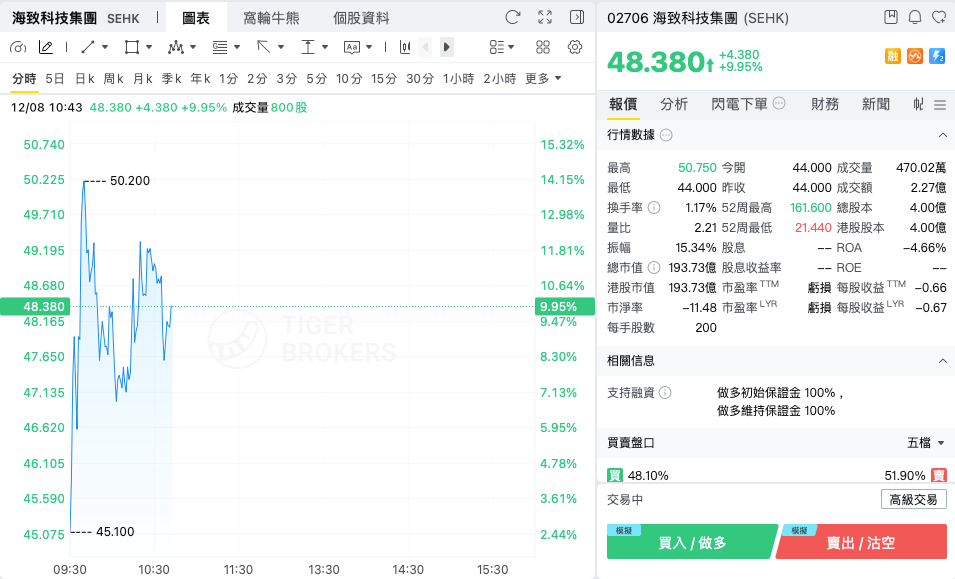This screenshot has height=579, width=955.
Task: Switch to the 個股資料 tab
Action: click(x=361, y=18)
